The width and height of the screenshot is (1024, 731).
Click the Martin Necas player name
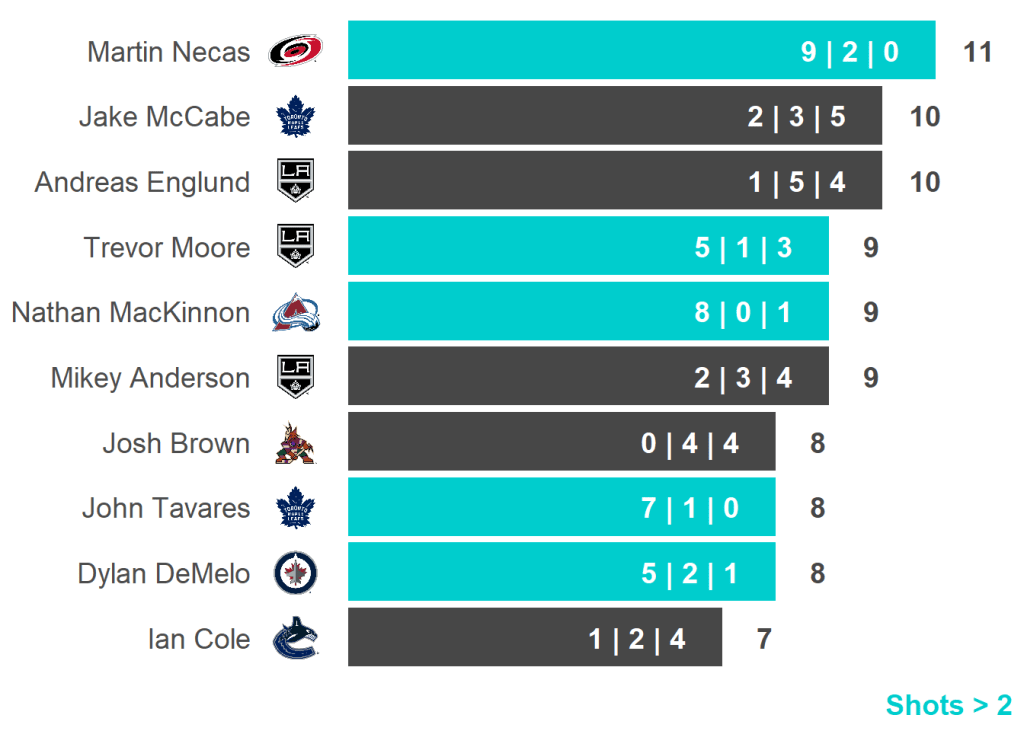[x=169, y=51]
